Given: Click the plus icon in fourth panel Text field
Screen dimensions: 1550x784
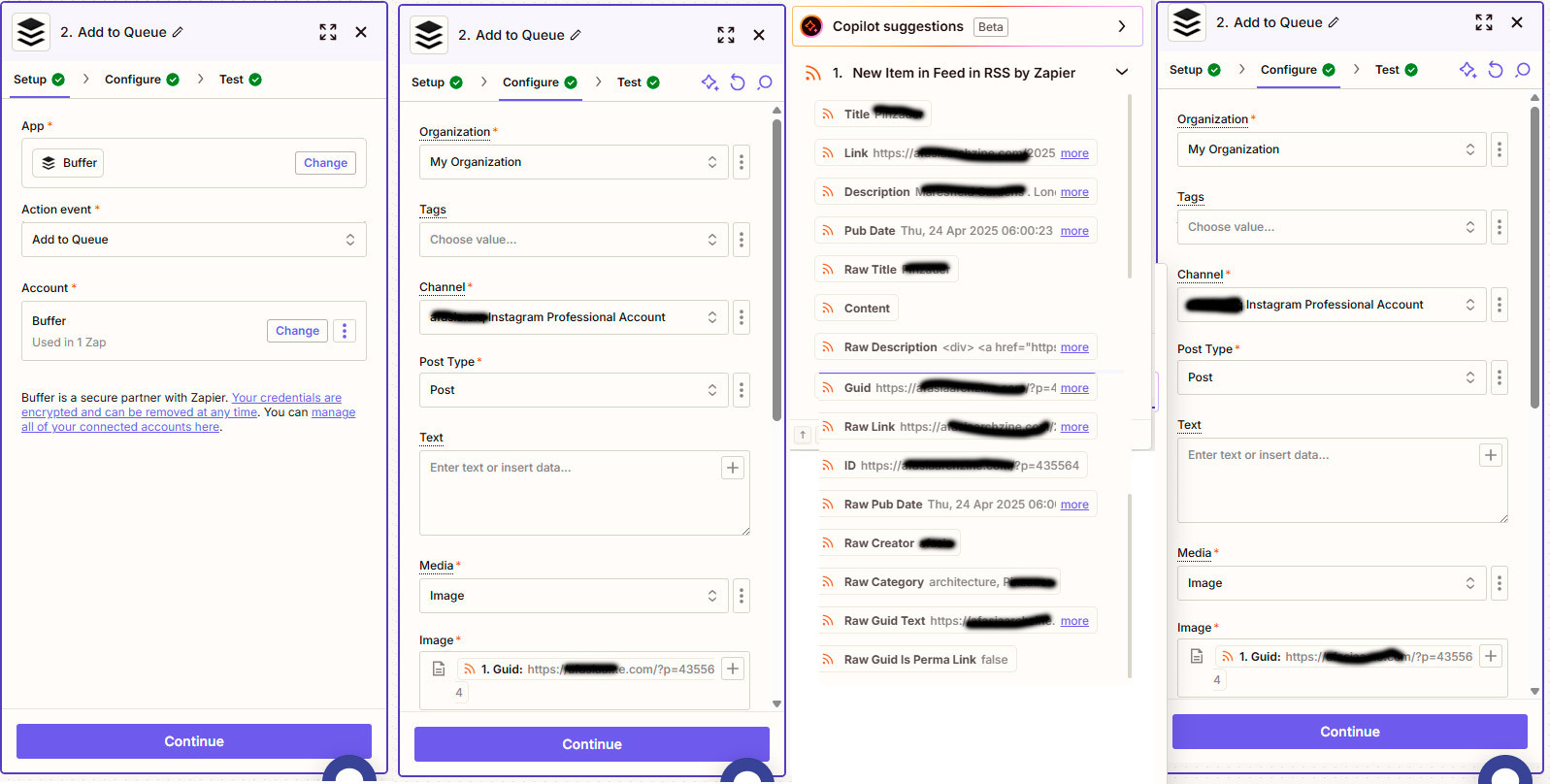Looking at the screenshot, I should click(x=1491, y=455).
